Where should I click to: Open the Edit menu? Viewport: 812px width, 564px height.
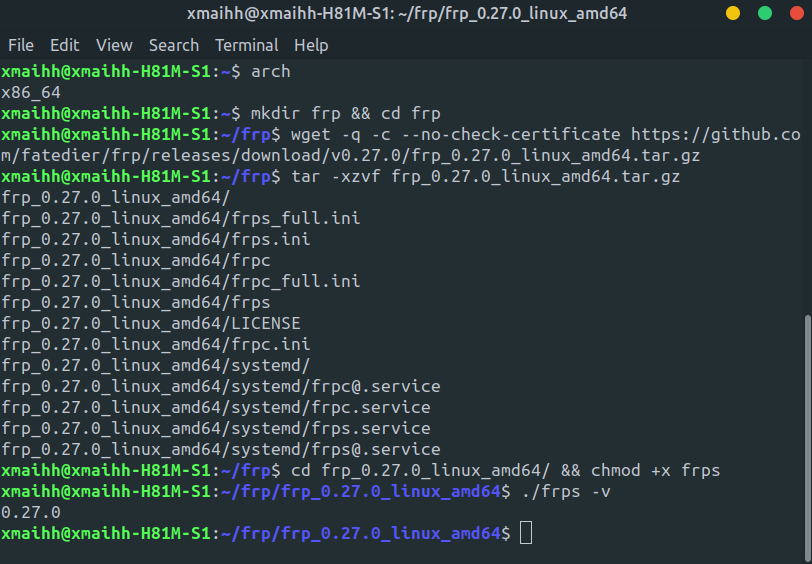point(65,45)
